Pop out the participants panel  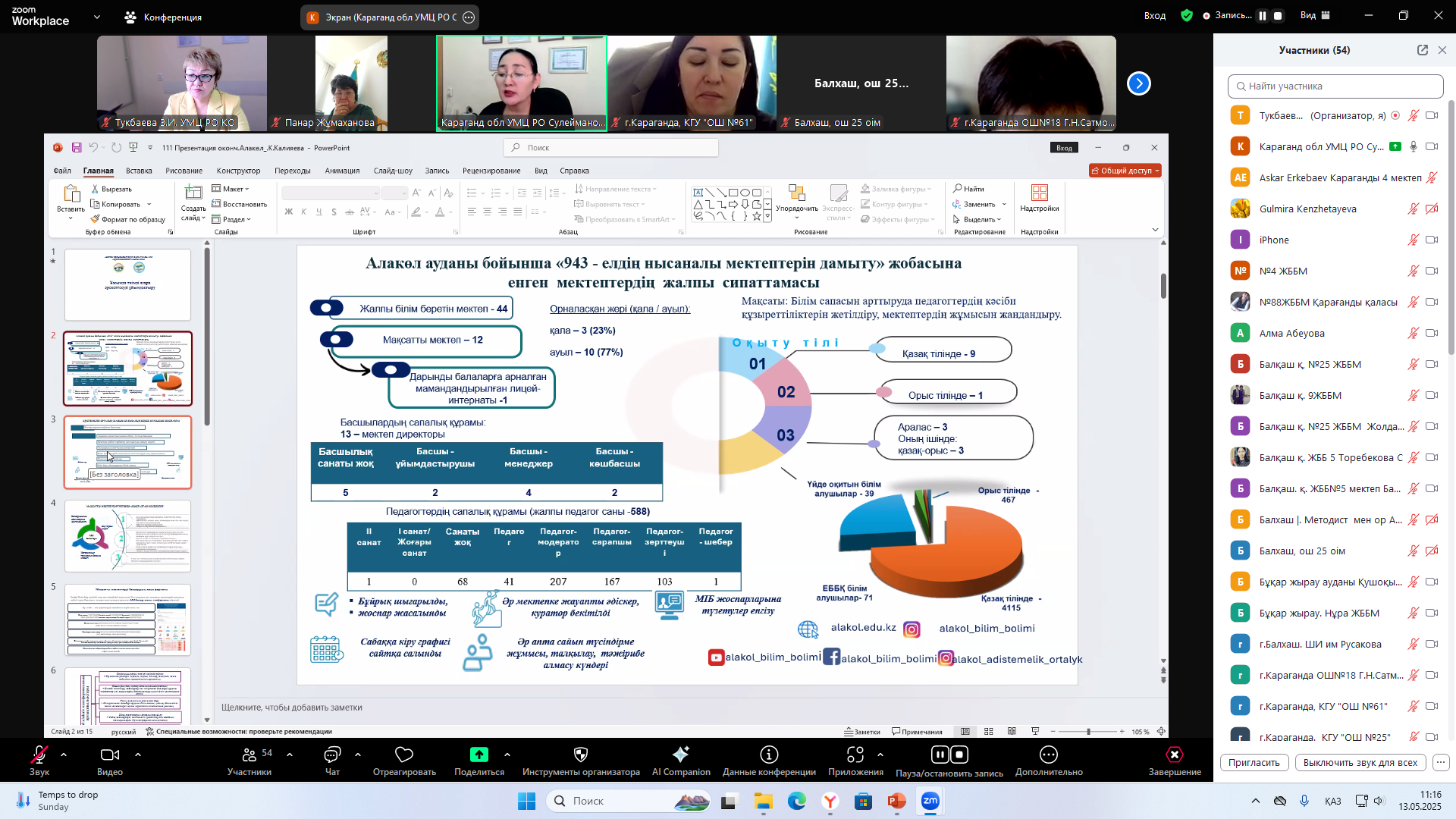coord(1422,50)
